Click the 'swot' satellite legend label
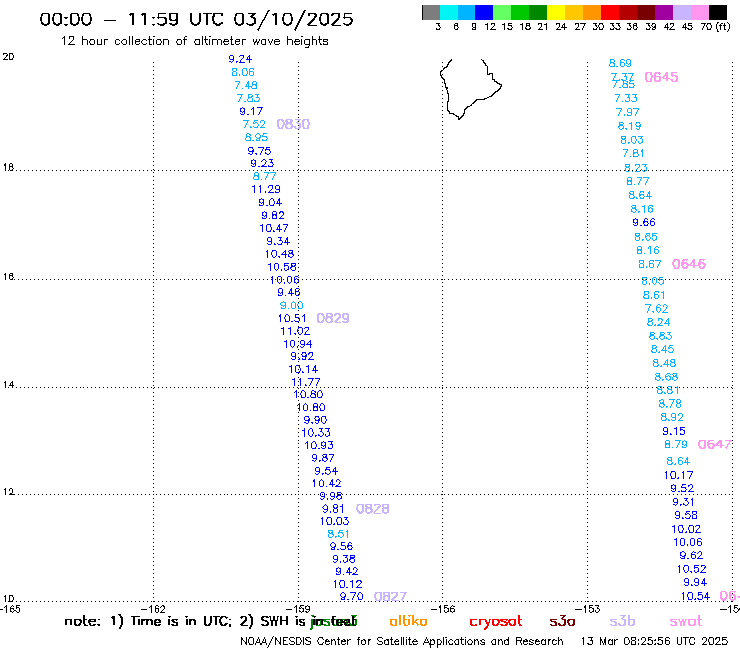 point(686,622)
